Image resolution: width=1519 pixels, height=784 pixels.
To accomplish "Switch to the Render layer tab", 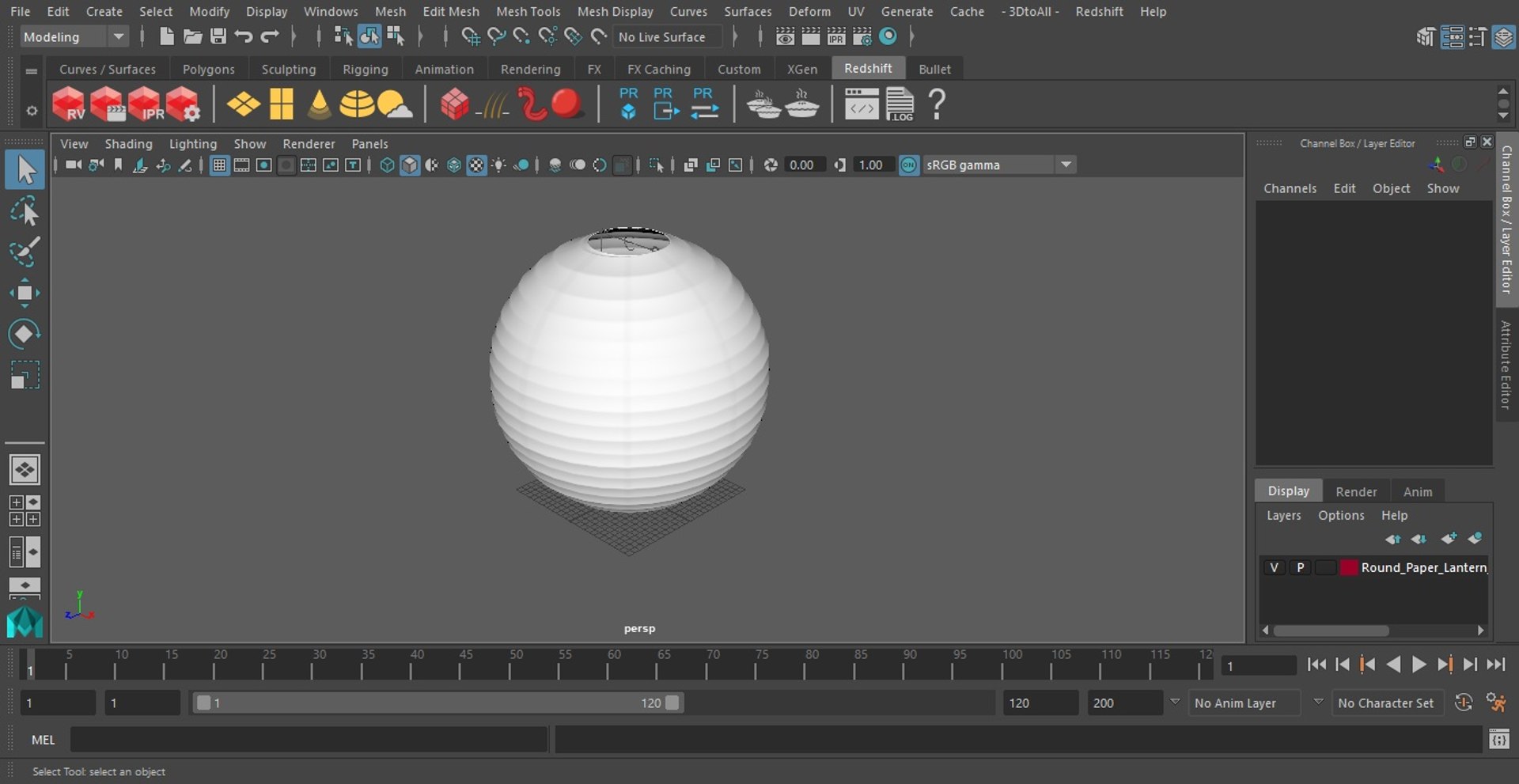I will [x=1356, y=491].
